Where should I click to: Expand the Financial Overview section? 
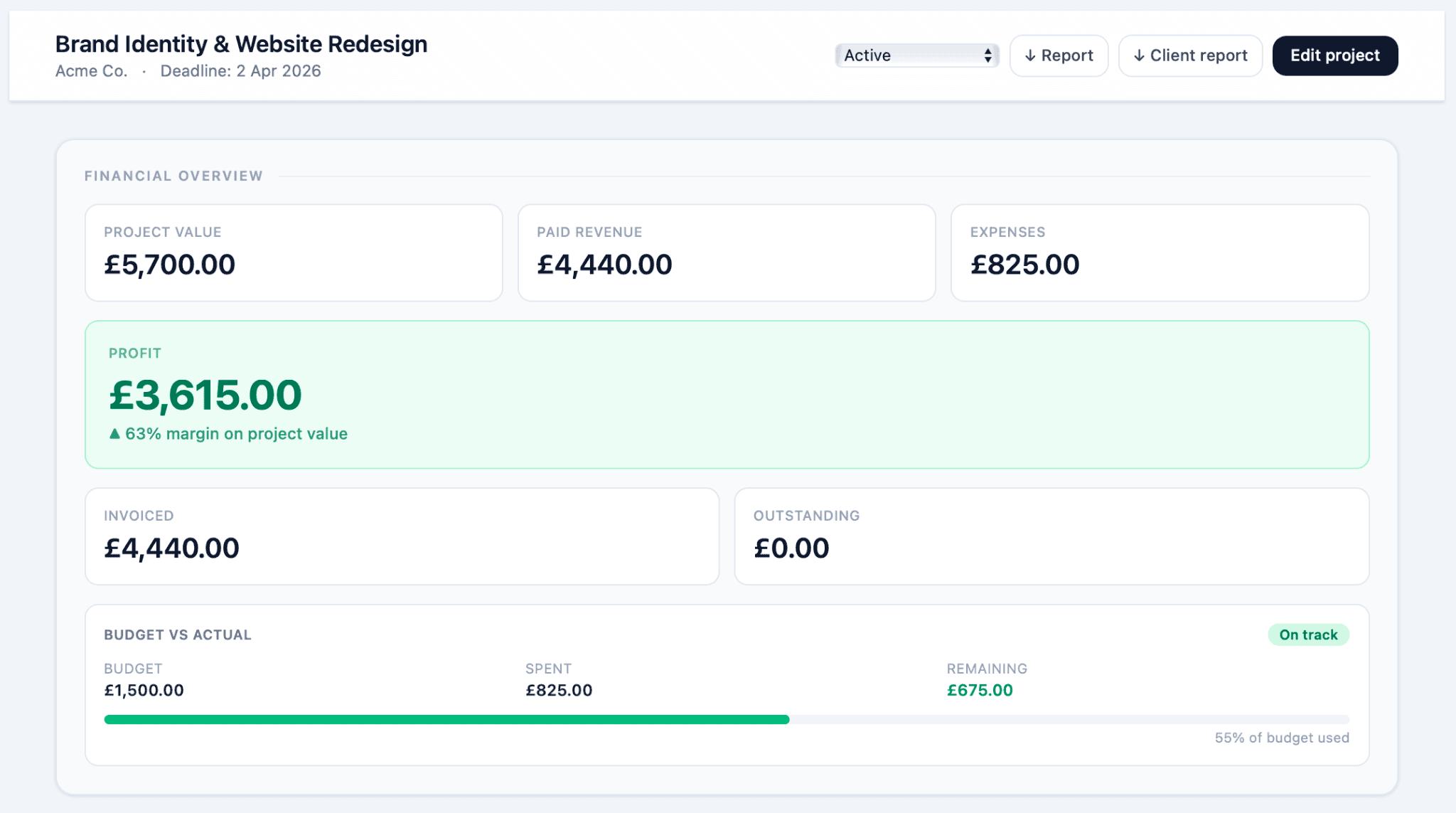tap(173, 175)
